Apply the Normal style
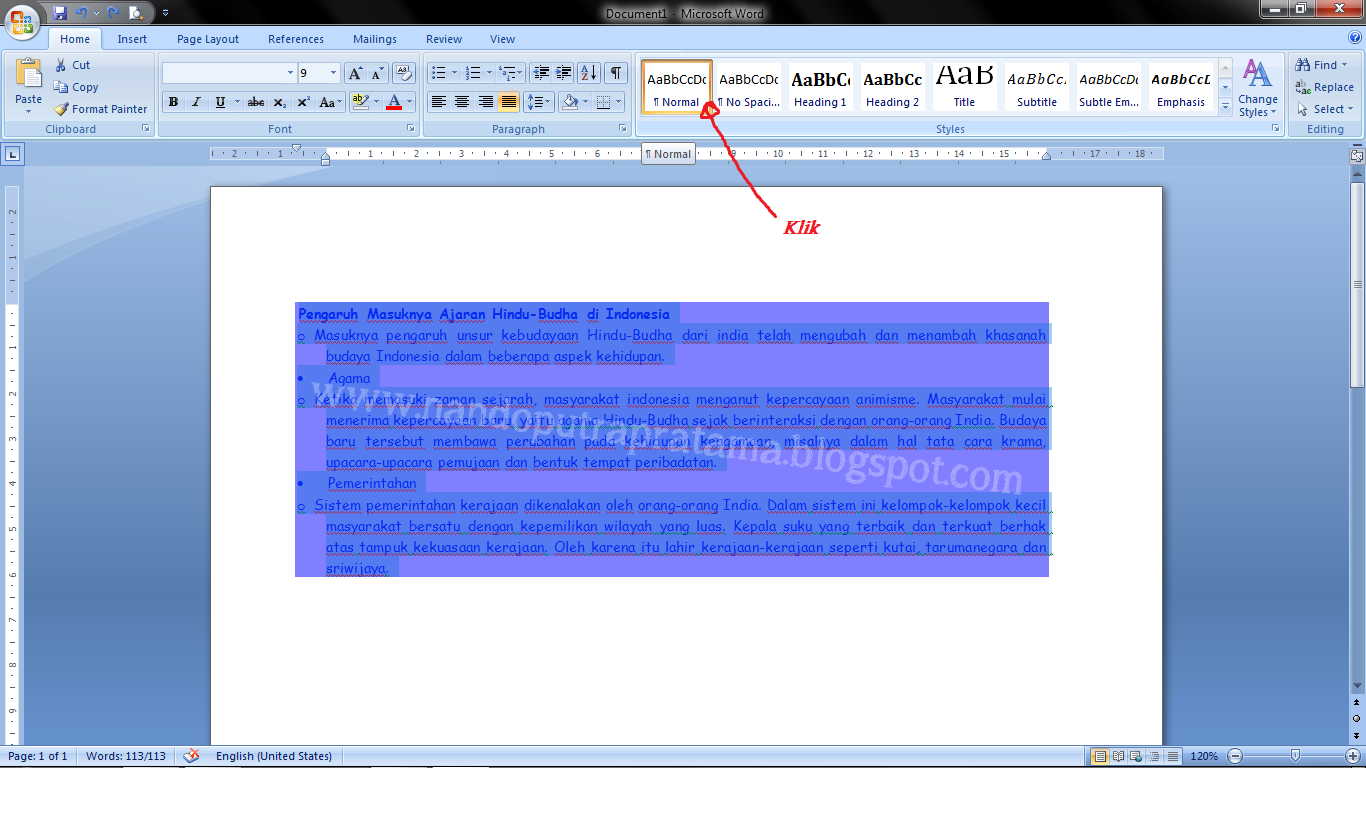Screen dimensions: 1366x816 (x=677, y=87)
